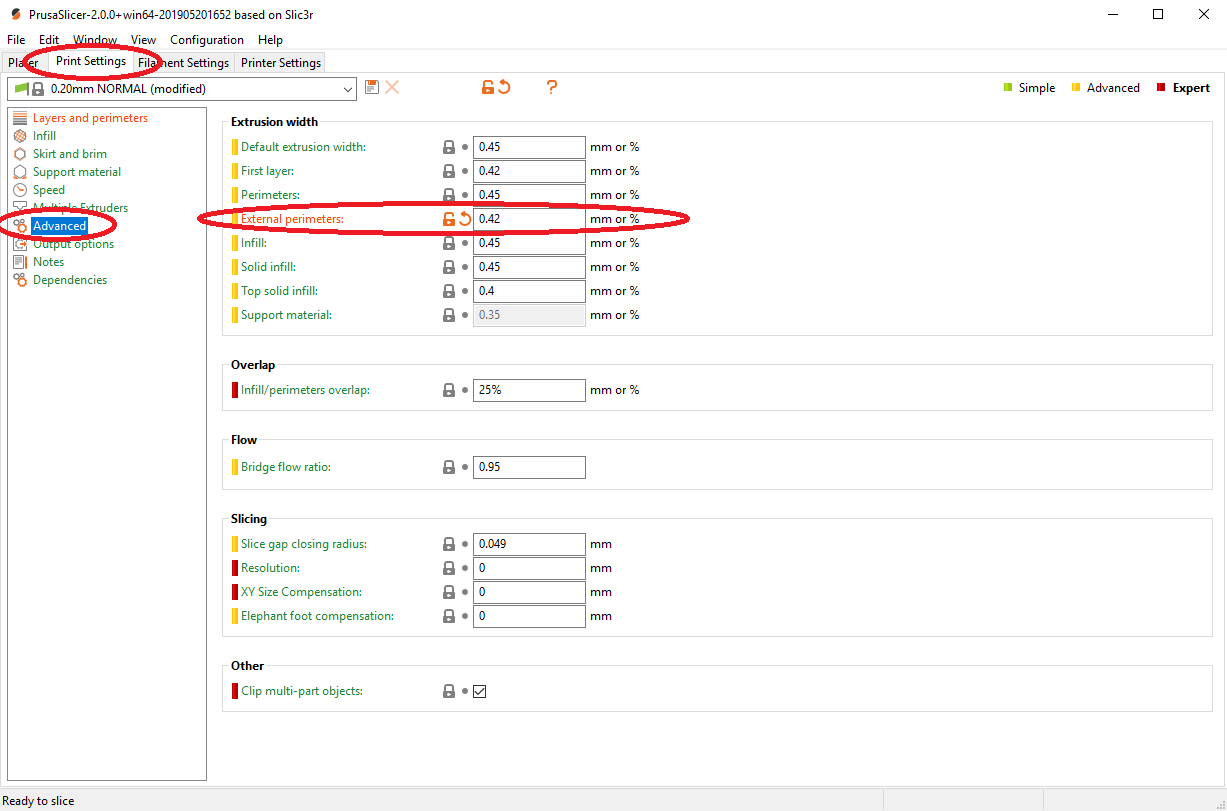
Task: Switch to Simple mode
Action: click(x=1029, y=88)
